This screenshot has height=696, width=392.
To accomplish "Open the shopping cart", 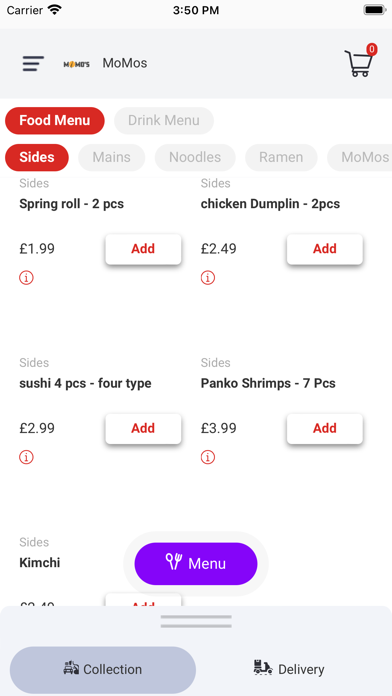I will [360, 61].
